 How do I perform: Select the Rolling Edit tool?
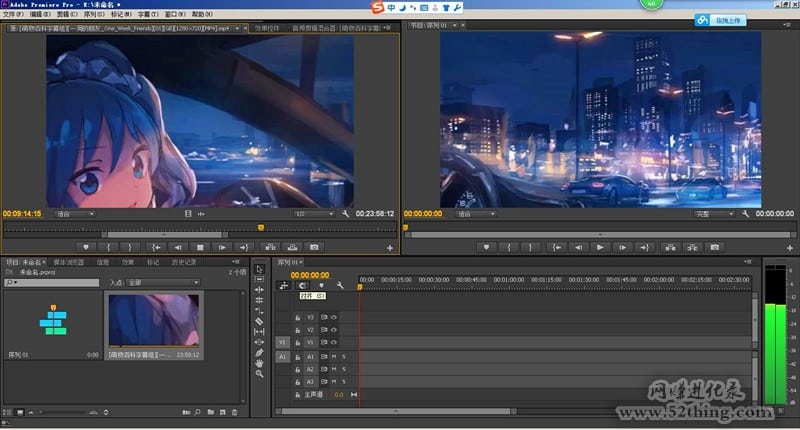tap(259, 300)
